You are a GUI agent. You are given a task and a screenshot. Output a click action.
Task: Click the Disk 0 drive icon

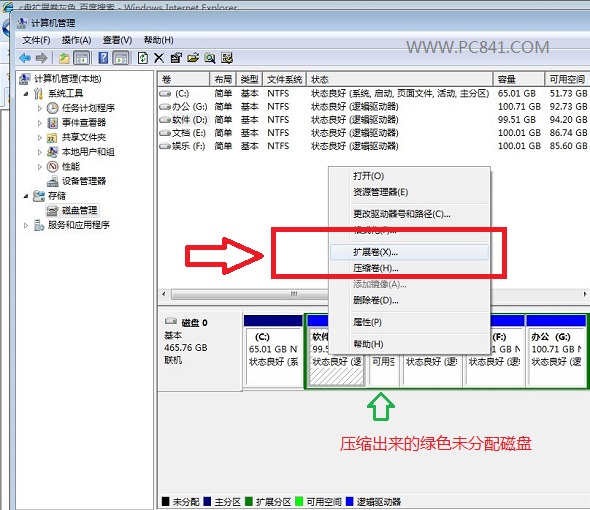tap(171, 321)
